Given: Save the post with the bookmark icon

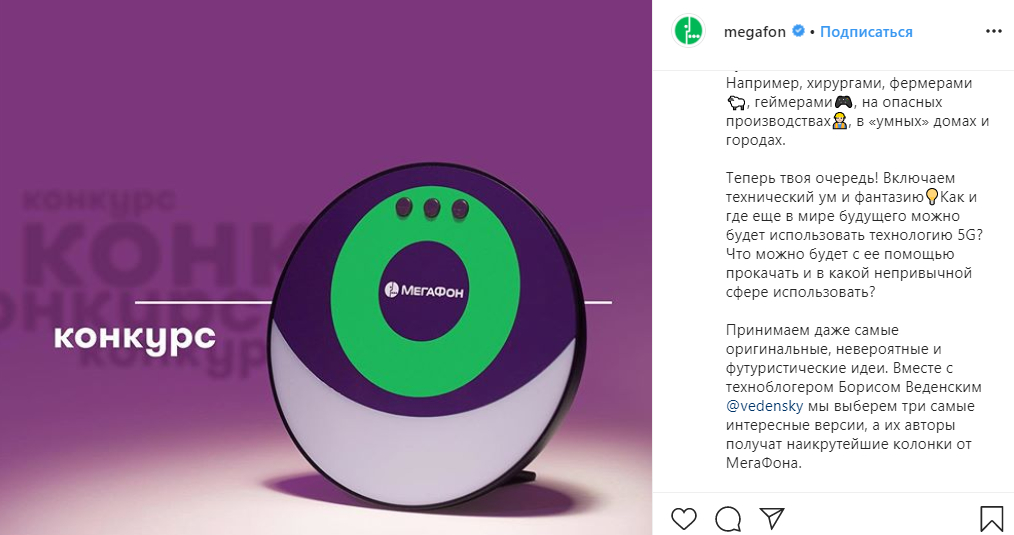Looking at the screenshot, I should coord(991,518).
